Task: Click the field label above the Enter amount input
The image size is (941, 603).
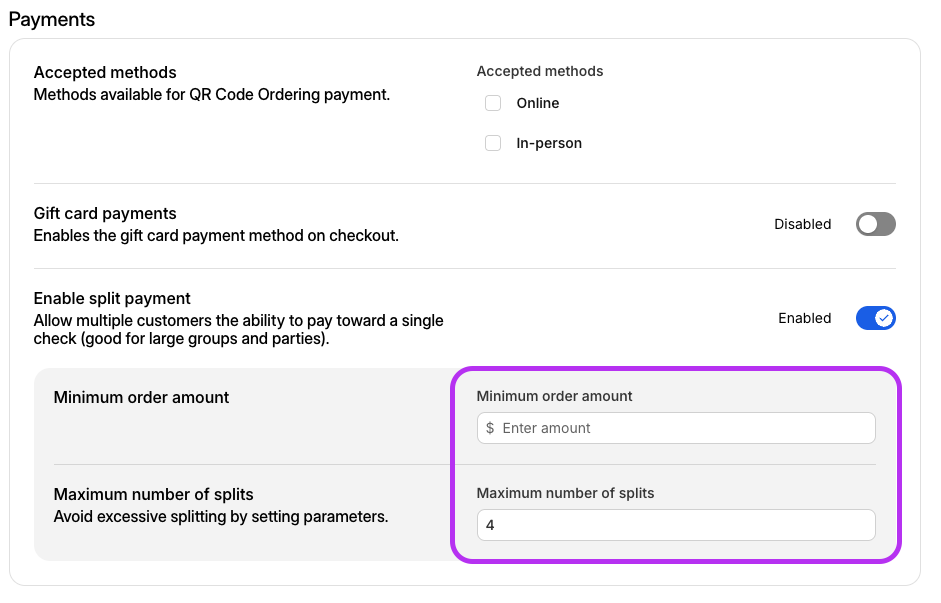Action: 554,396
